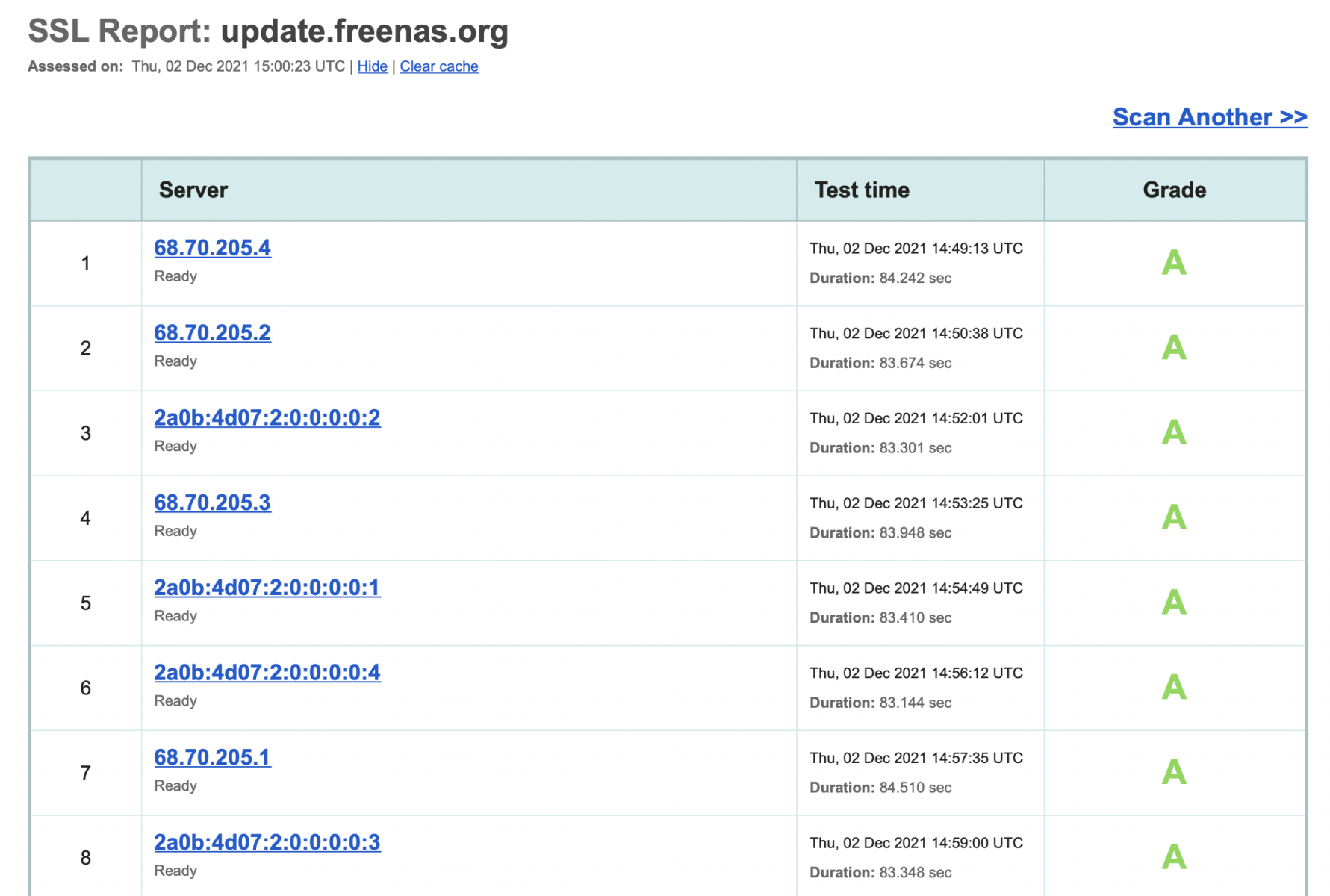Open server 68.70.205.4 report
Image resolution: width=1330 pixels, height=896 pixels.
click(x=212, y=248)
